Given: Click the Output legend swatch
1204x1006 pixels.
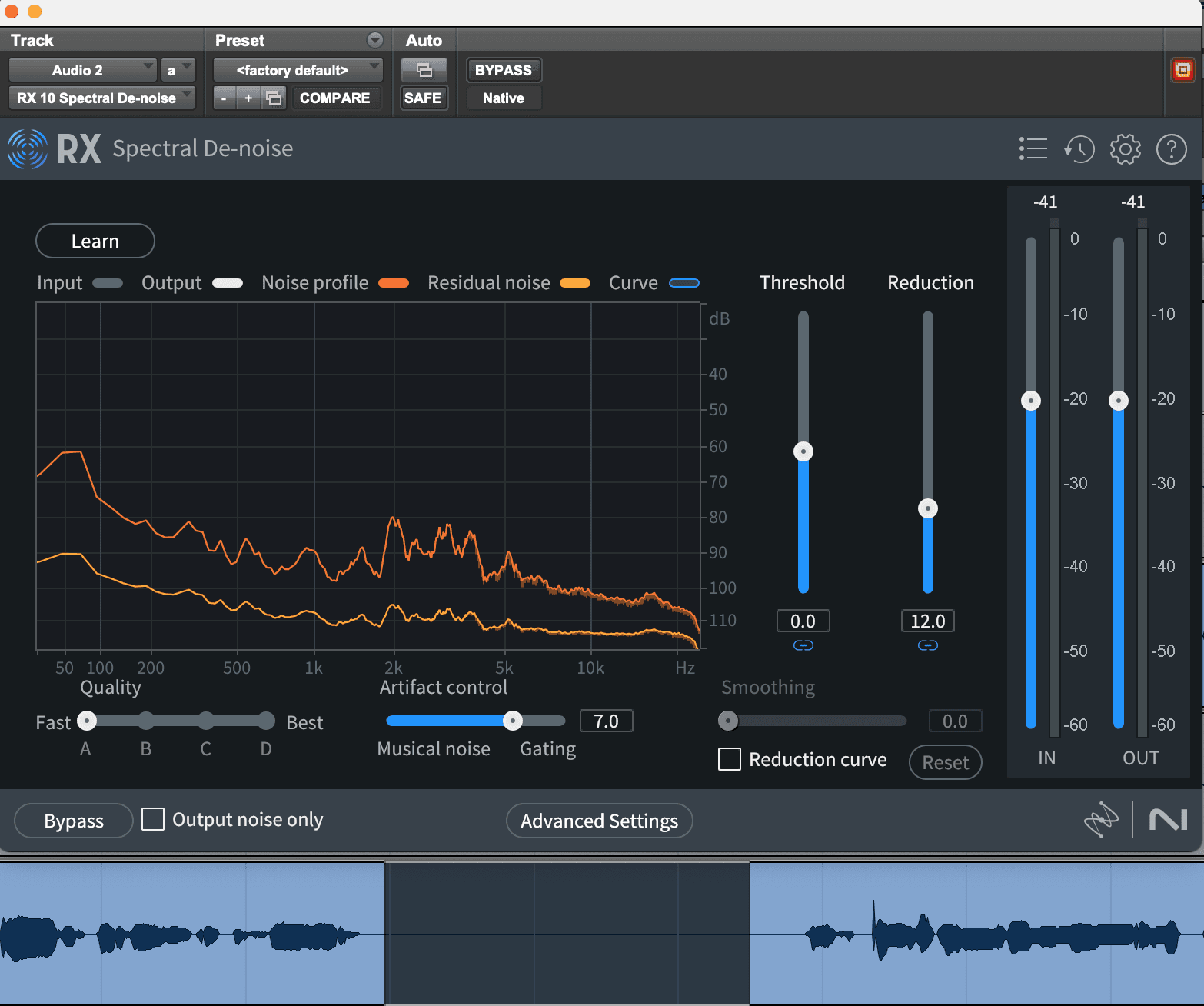Looking at the screenshot, I should pos(228,283).
